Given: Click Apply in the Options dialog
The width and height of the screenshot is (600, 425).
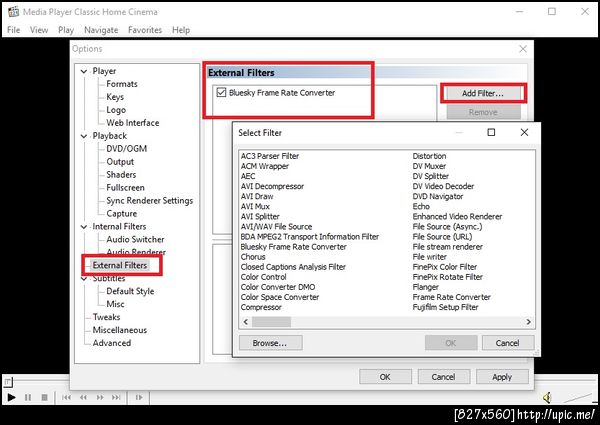Looking at the screenshot, I should pyautogui.click(x=502, y=377).
